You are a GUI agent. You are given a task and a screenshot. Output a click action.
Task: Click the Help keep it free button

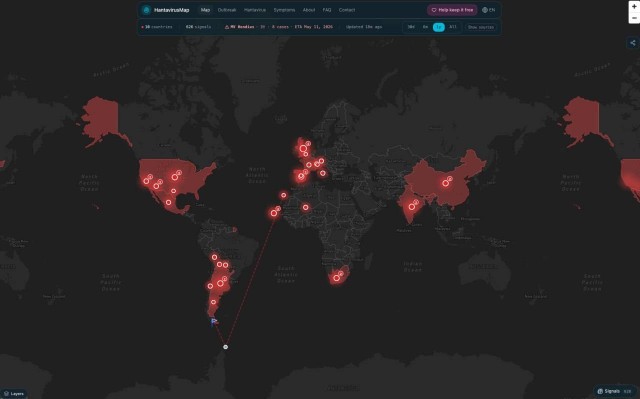click(452, 10)
